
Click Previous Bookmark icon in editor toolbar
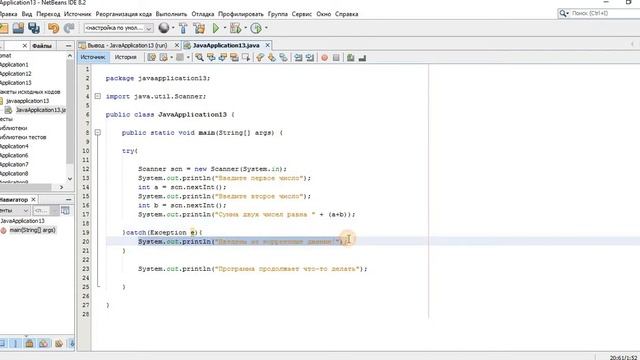[260, 58]
